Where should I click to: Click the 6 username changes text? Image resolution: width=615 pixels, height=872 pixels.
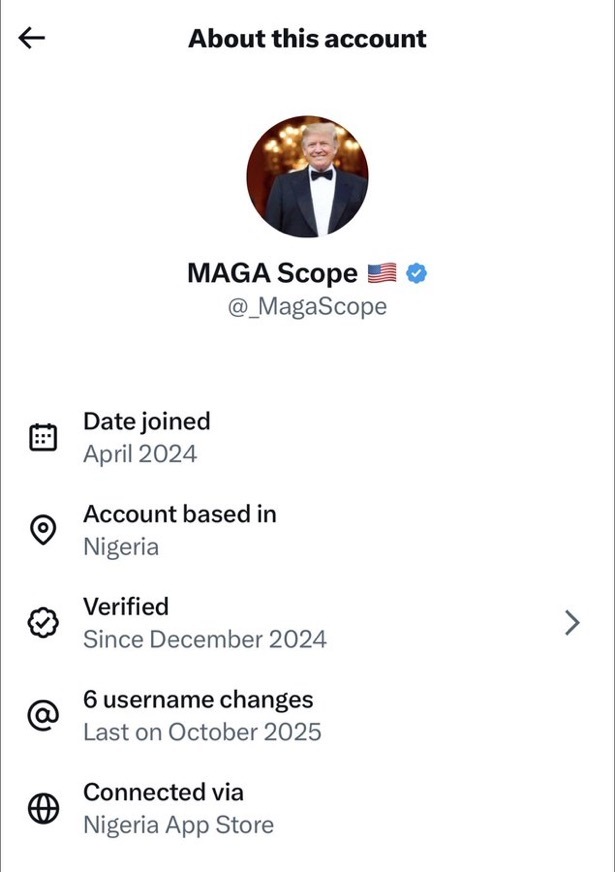(x=198, y=699)
